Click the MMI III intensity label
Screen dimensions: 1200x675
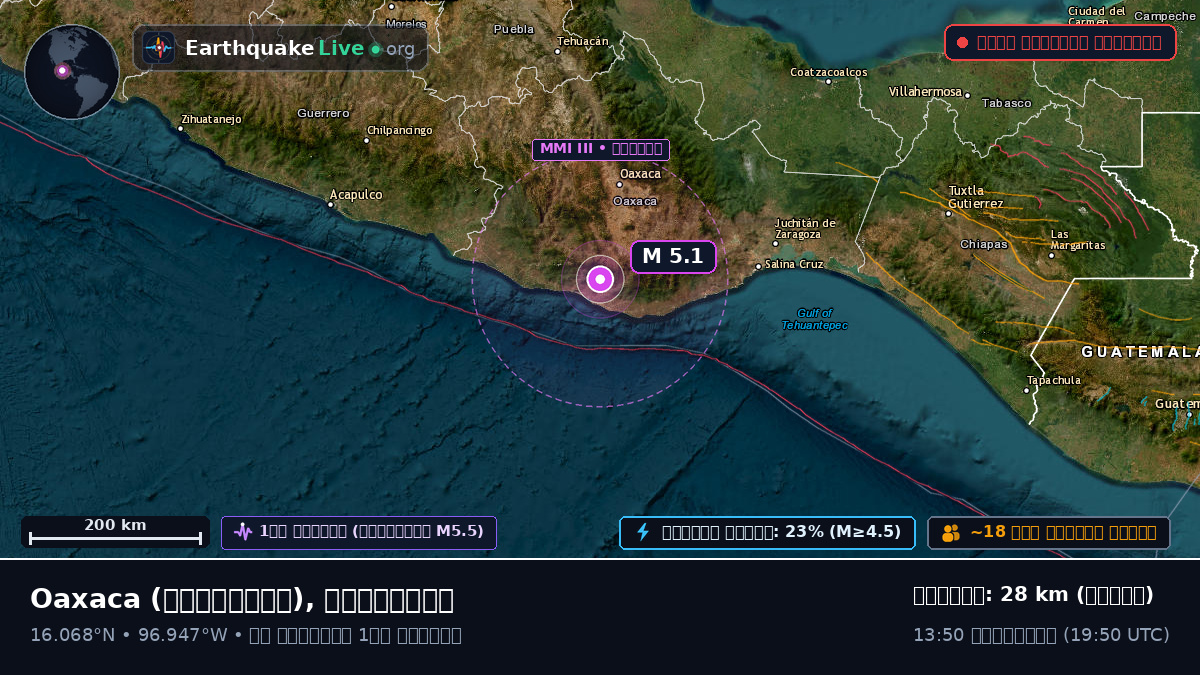click(601, 149)
